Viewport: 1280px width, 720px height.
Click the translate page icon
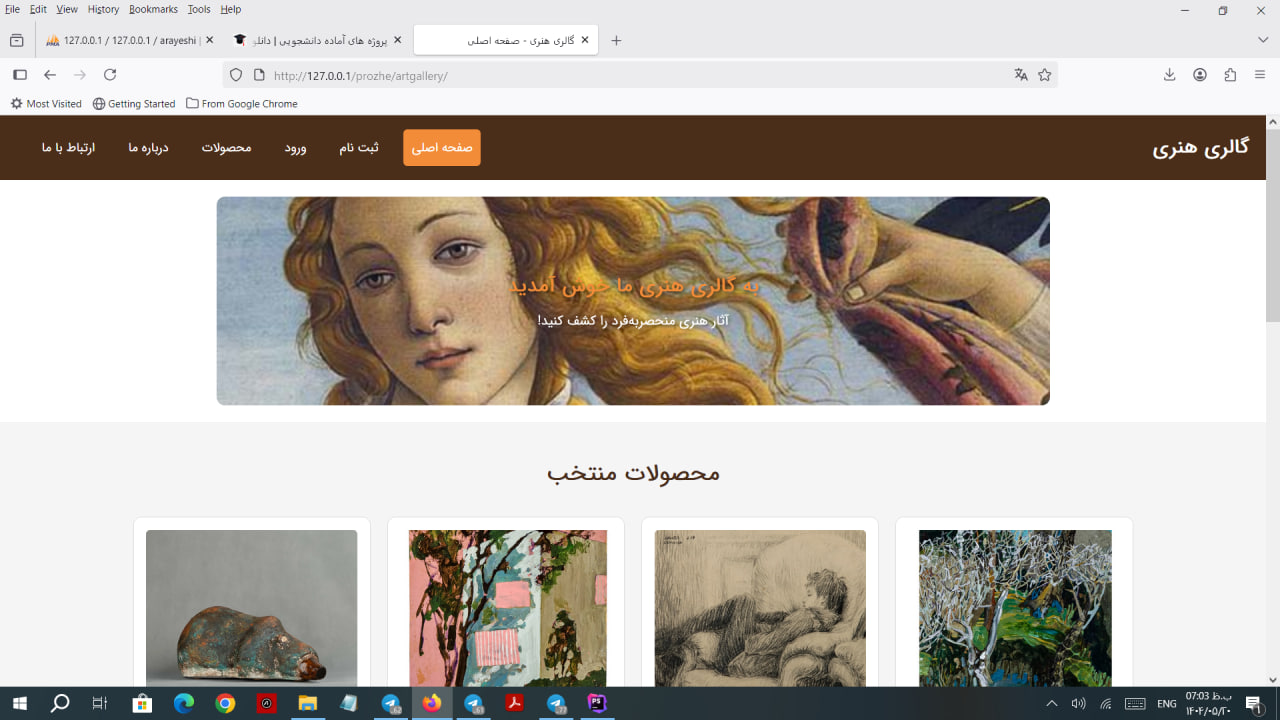pos(1020,75)
